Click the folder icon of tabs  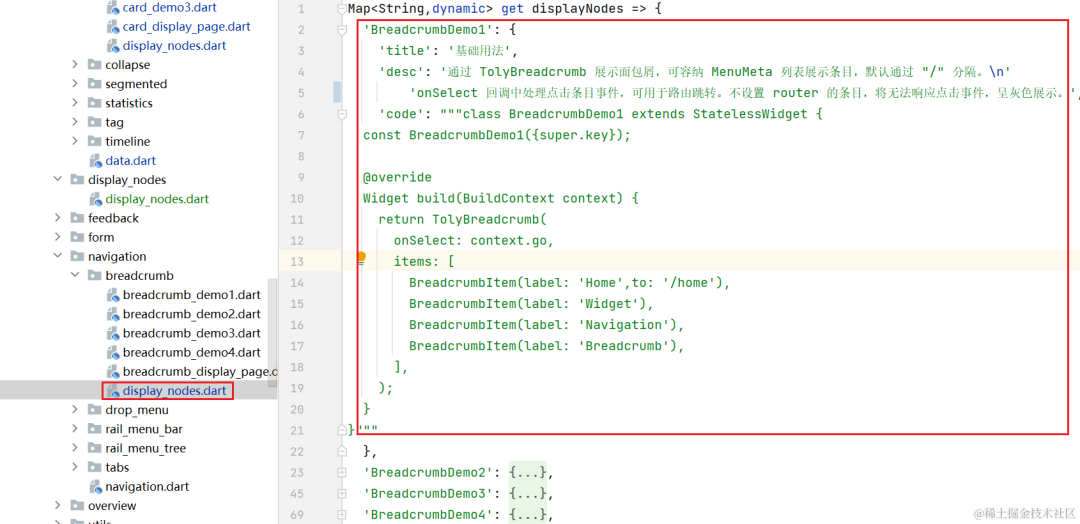coord(94,468)
